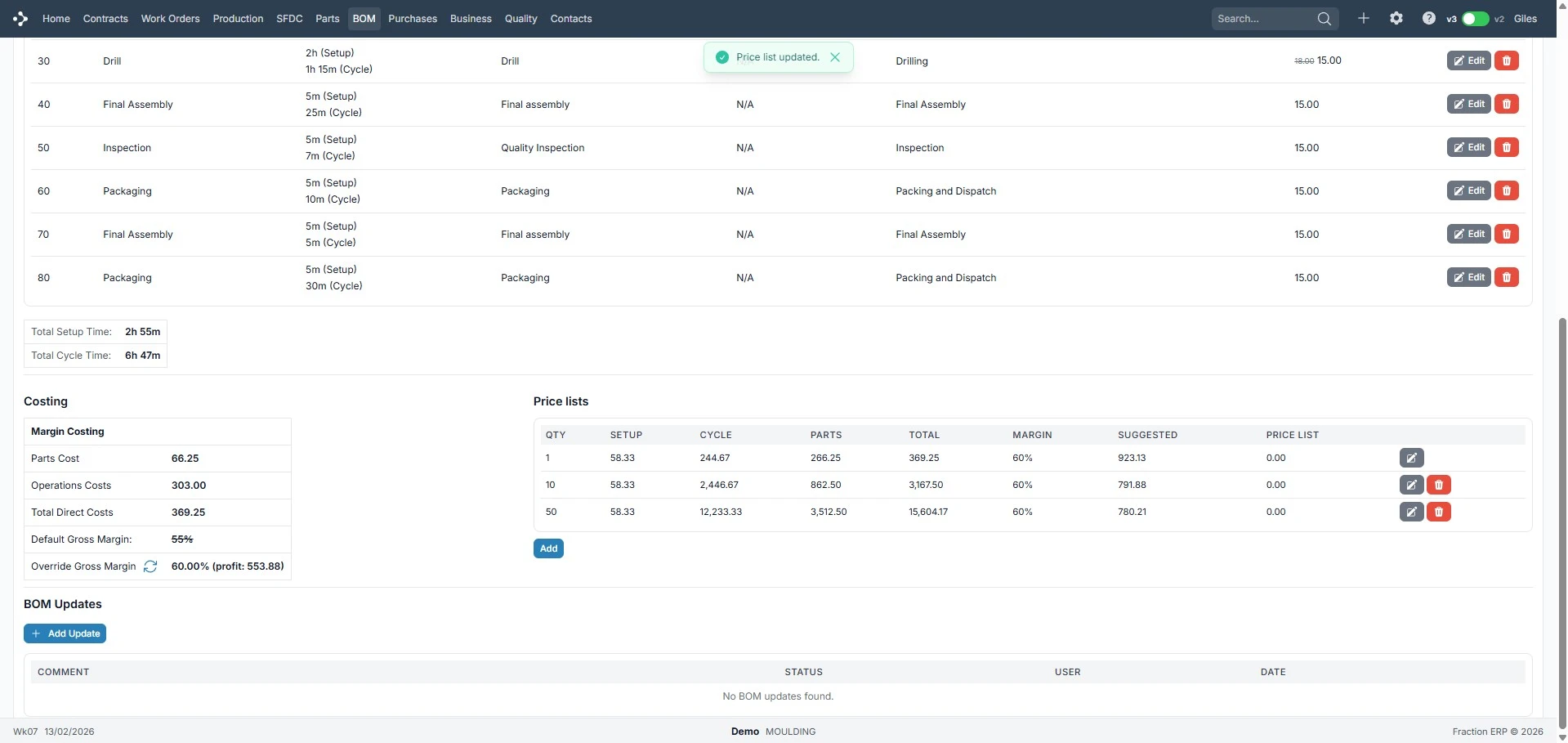Click Add button under Price lists

pyautogui.click(x=548, y=548)
